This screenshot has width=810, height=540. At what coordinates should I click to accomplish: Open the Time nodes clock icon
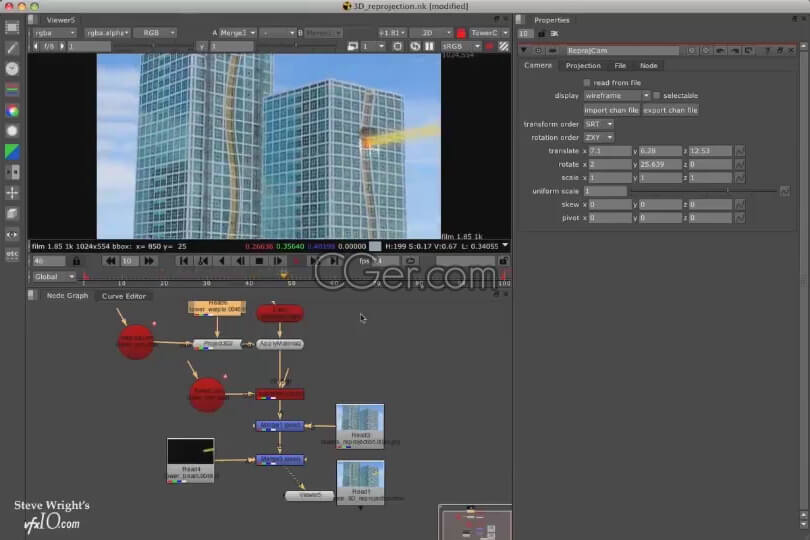click(x=12, y=69)
